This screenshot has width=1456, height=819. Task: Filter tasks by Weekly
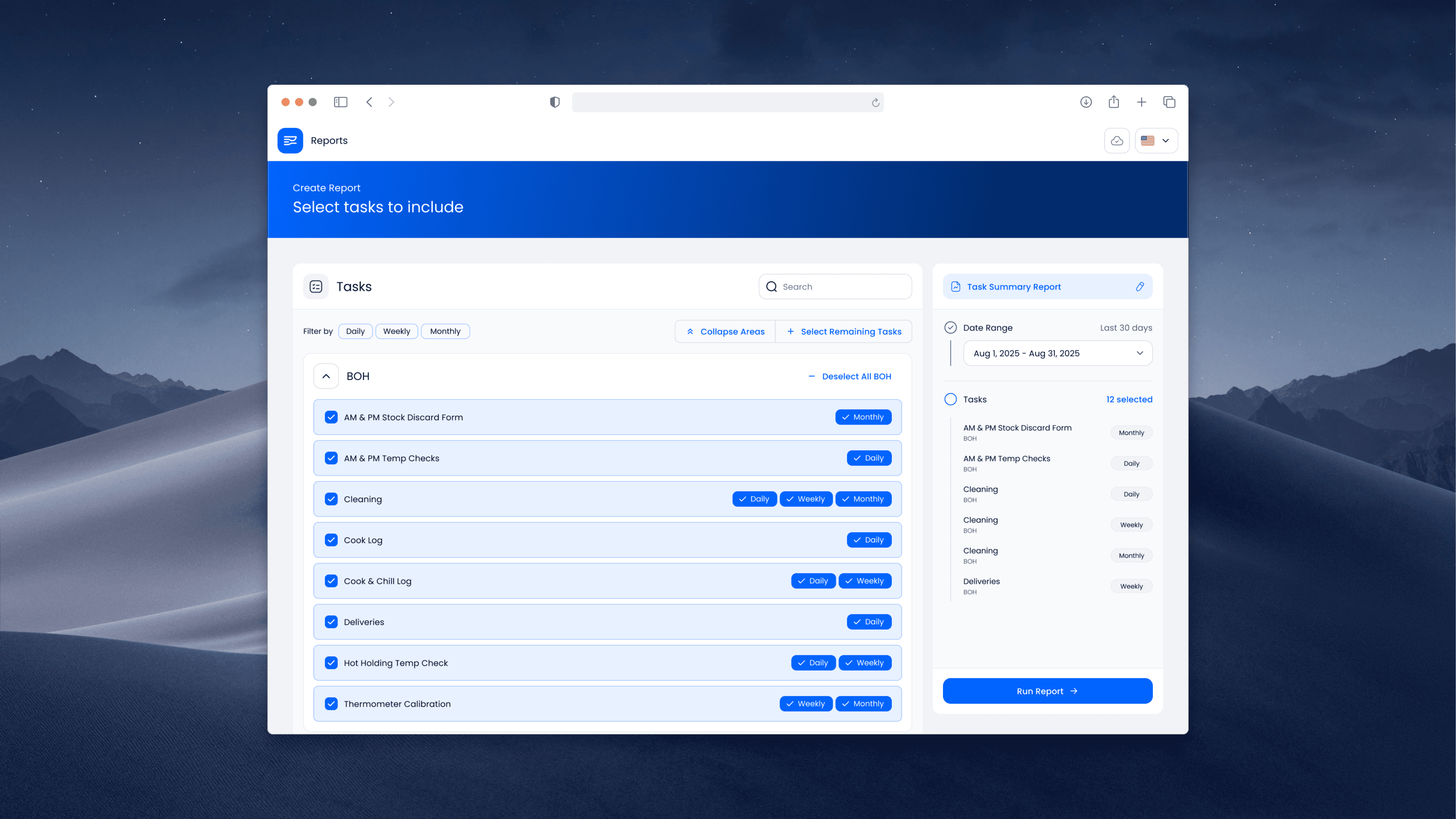(396, 331)
